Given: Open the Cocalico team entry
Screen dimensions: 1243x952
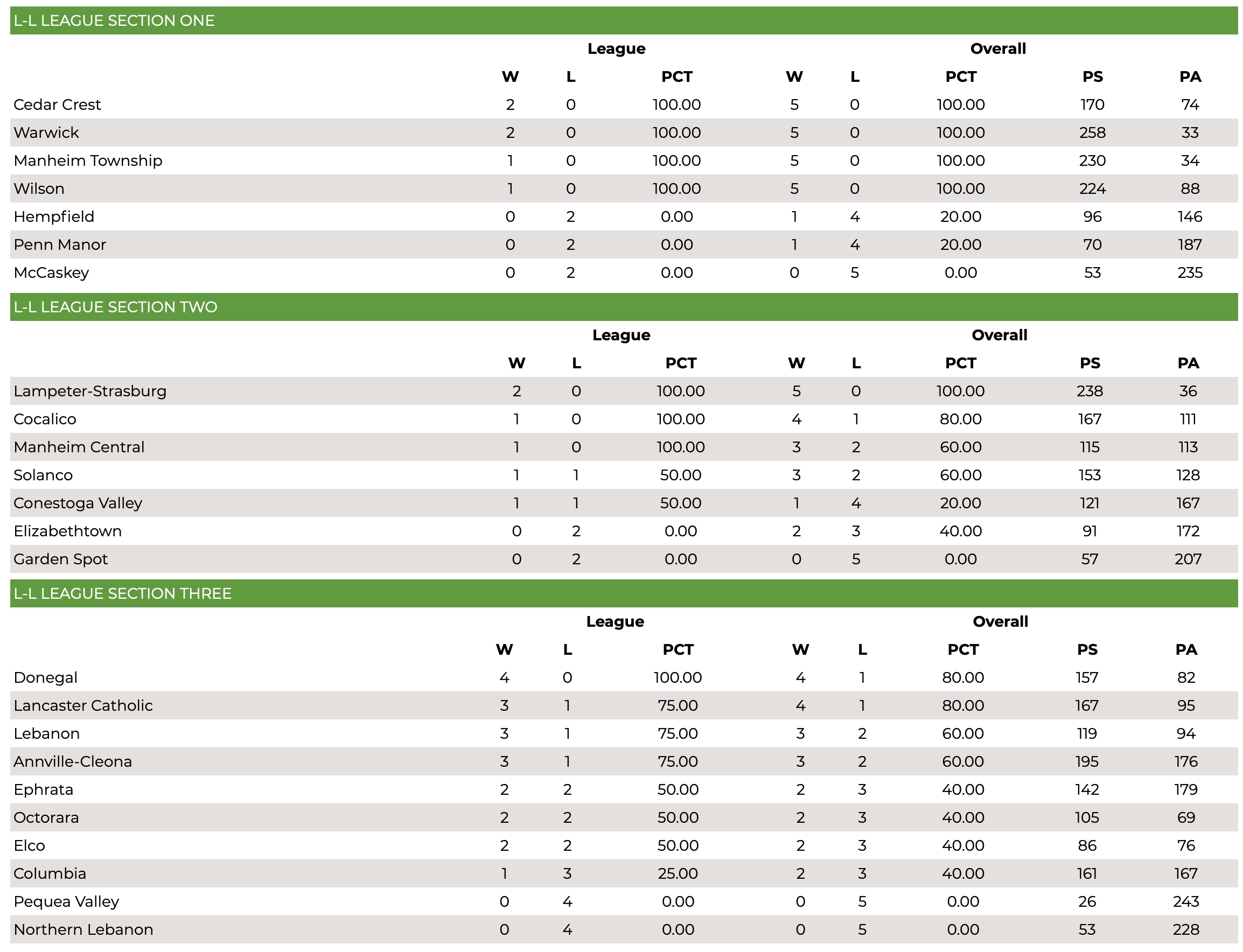Looking at the screenshot, I should pos(45,419).
